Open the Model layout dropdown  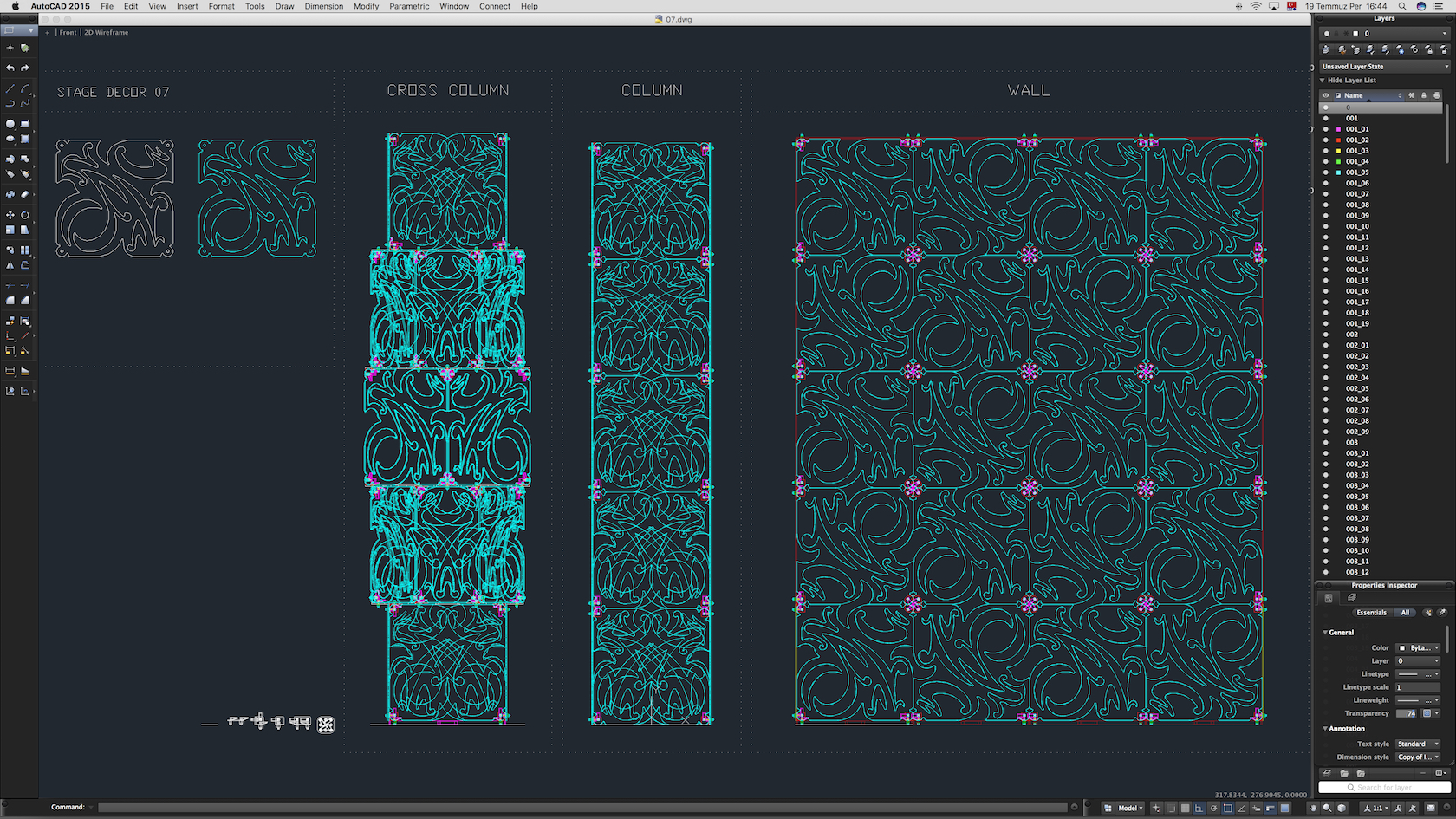(1130, 808)
